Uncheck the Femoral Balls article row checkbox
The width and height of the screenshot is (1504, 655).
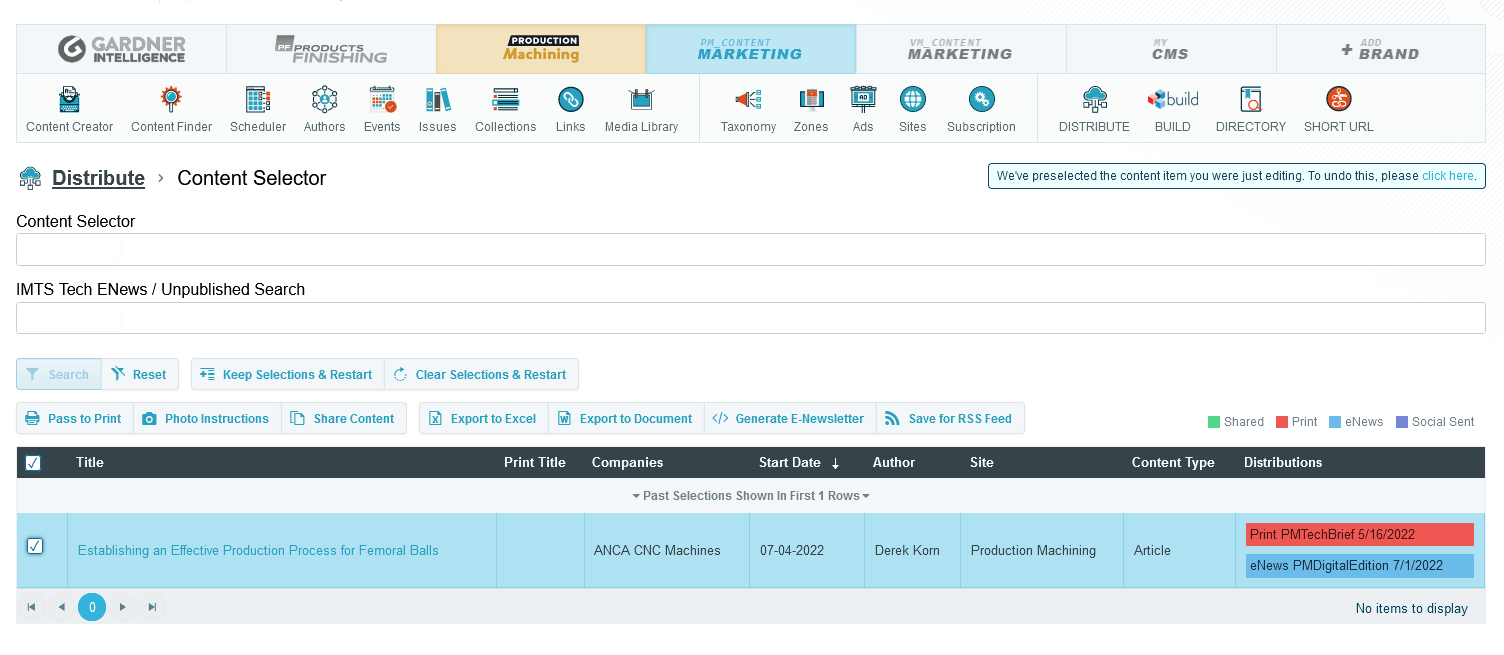point(35,546)
